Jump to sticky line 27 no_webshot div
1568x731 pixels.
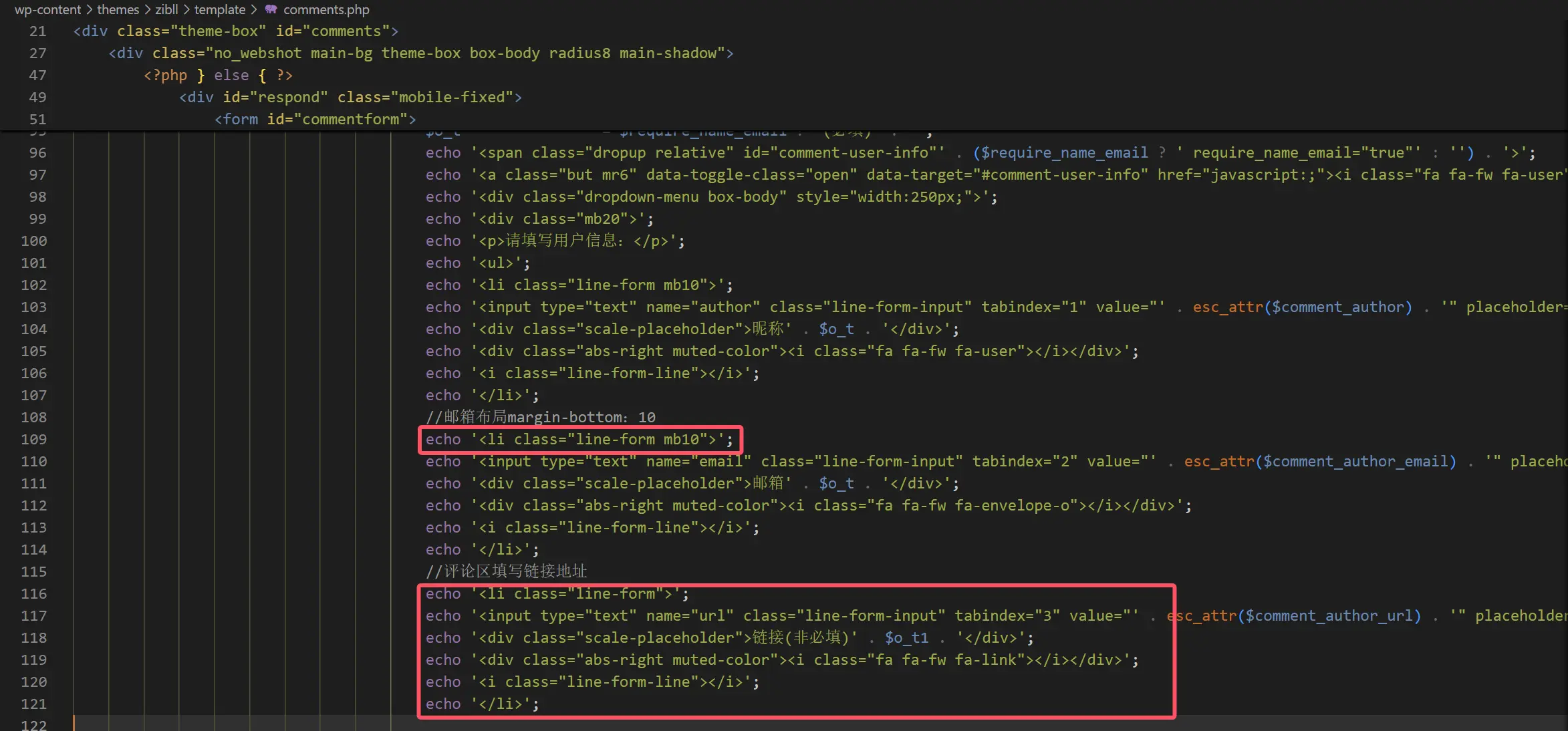[x=421, y=53]
